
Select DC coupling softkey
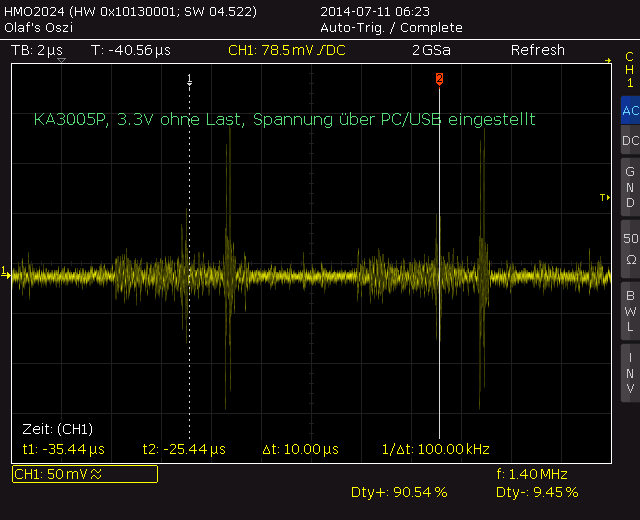(x=630, y=140)
